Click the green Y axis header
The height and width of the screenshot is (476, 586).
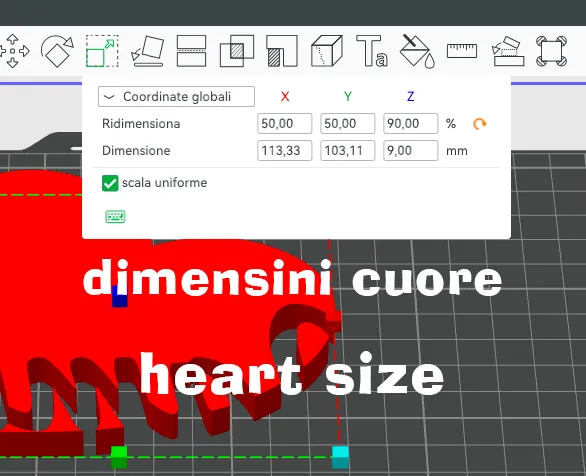coord(348,97)
